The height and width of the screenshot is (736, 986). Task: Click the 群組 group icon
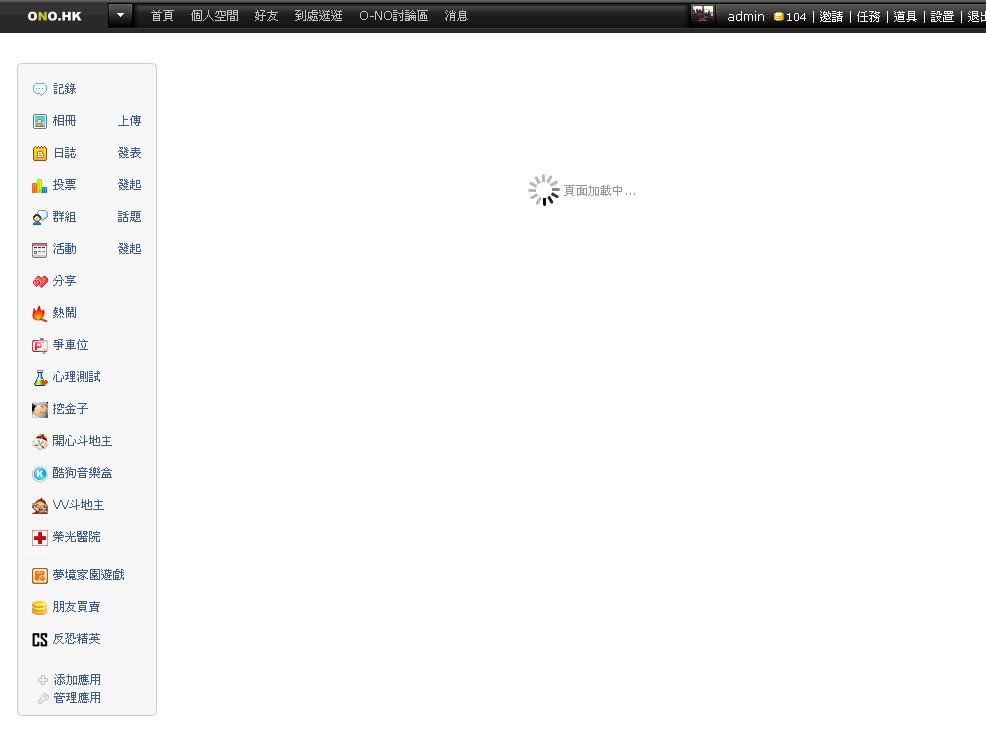(x=40, y=218)
